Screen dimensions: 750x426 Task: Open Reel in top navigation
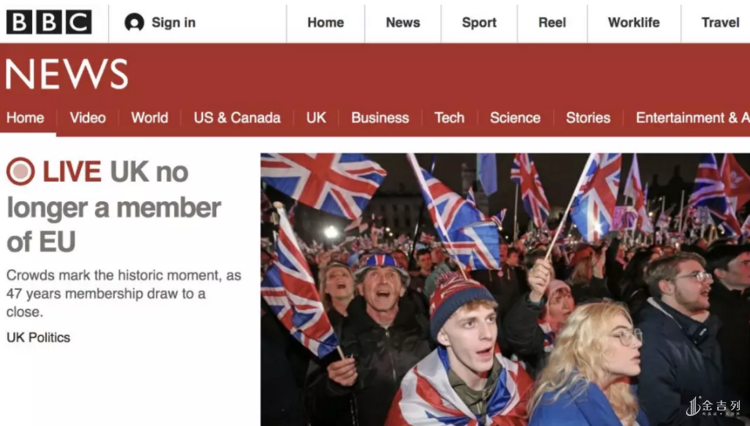coord(552,22)
